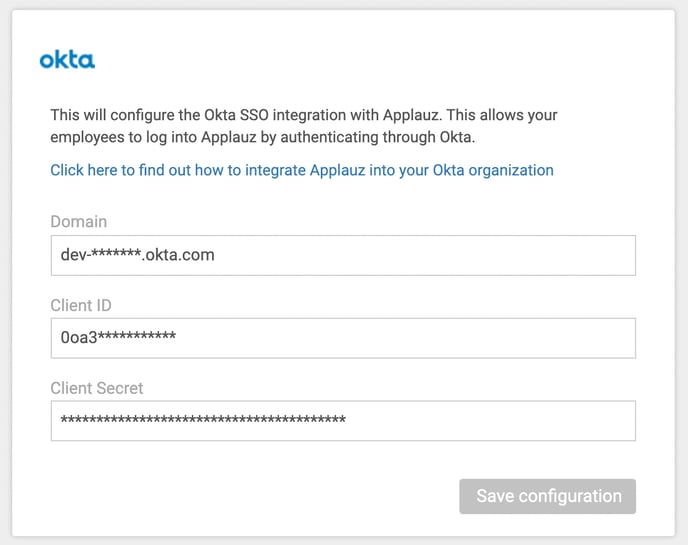Click the Save configuration button
The height and width of the screenshot is (545, 688).
pos(547,496)
